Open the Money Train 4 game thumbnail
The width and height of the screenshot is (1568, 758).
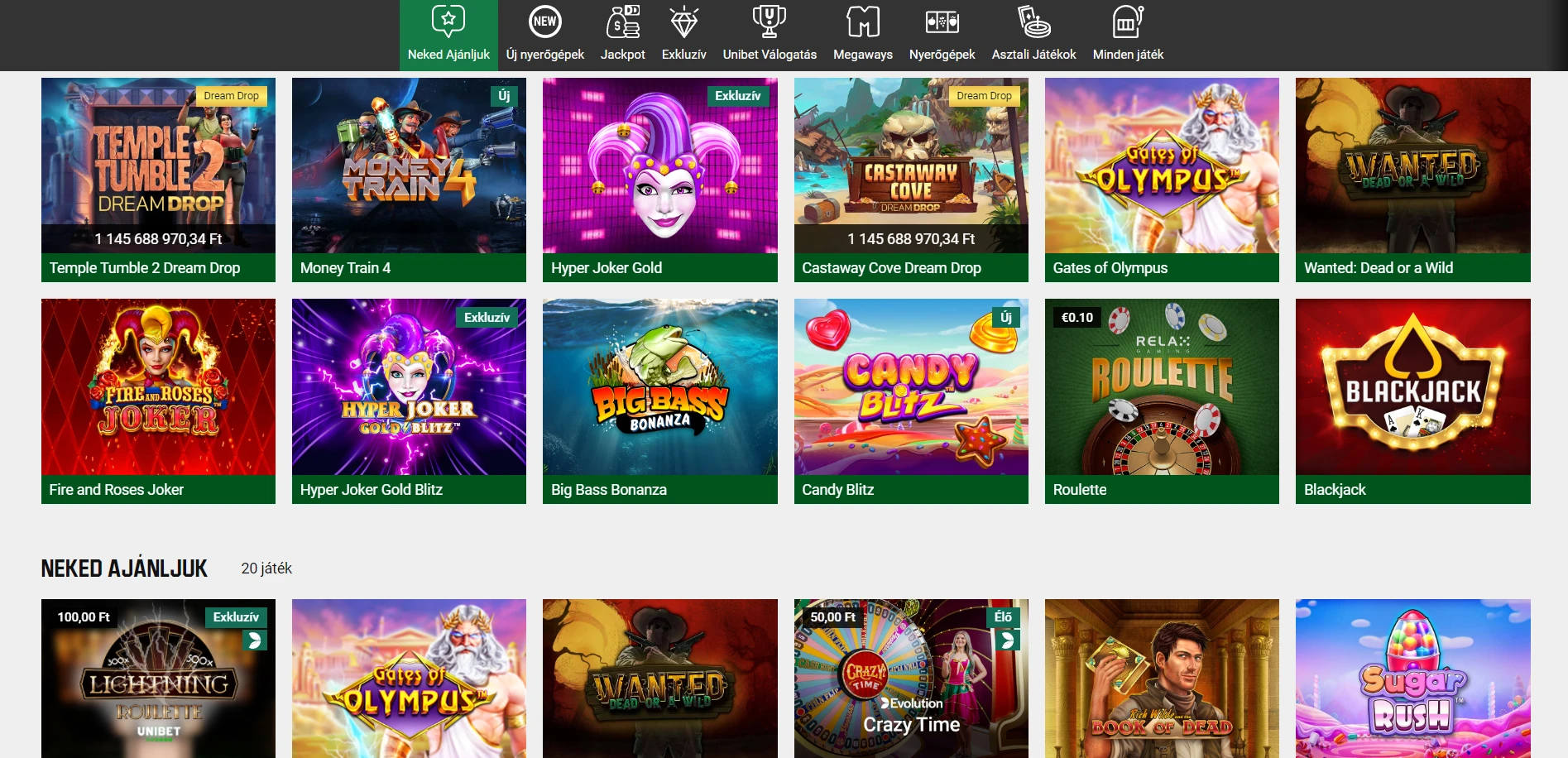409,166
